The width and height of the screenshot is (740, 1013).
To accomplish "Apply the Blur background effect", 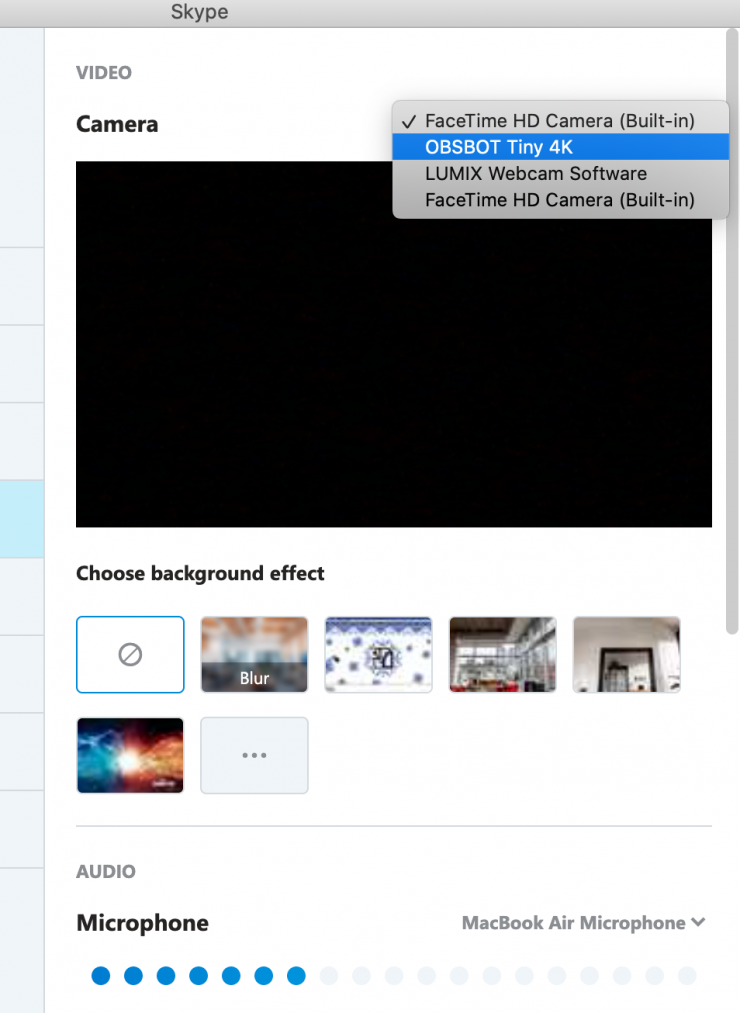I will click(x=254, y=654).
